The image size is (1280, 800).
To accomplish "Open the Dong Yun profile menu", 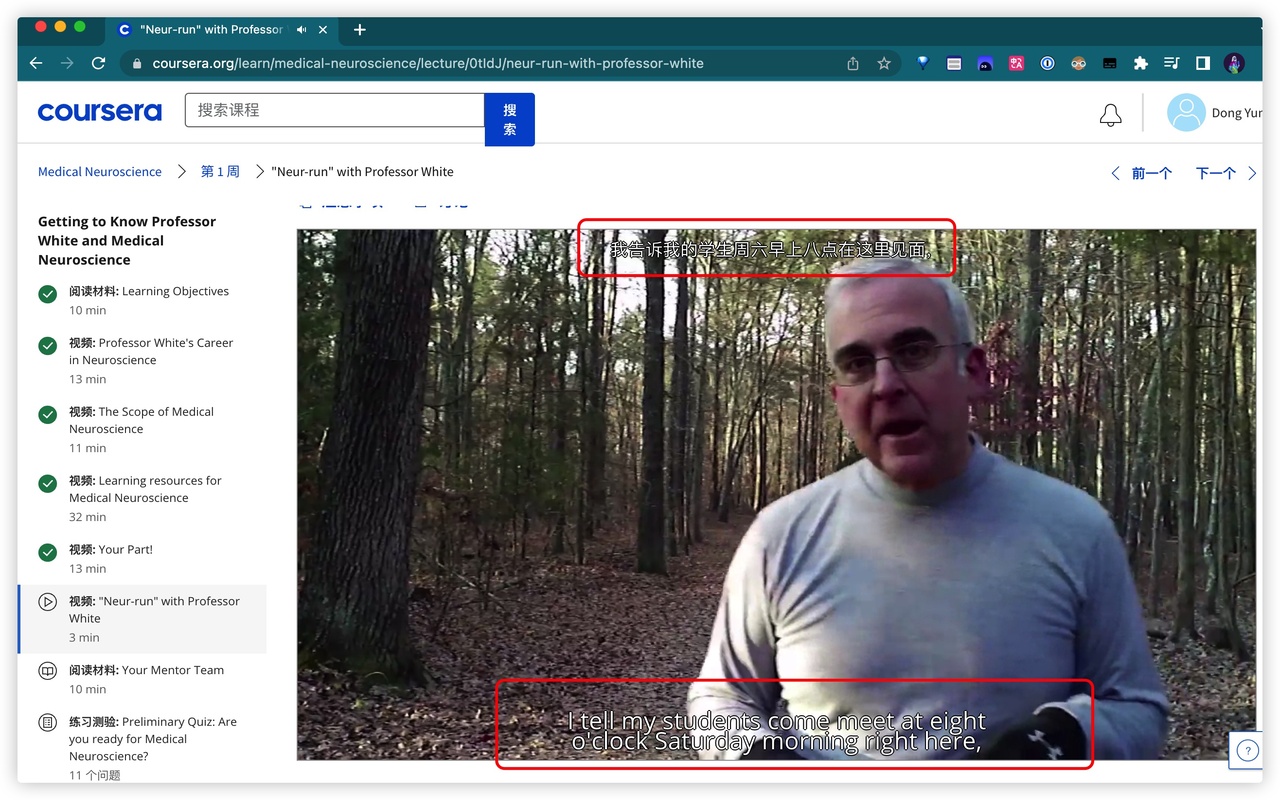I will click(x=1213, y=113).
